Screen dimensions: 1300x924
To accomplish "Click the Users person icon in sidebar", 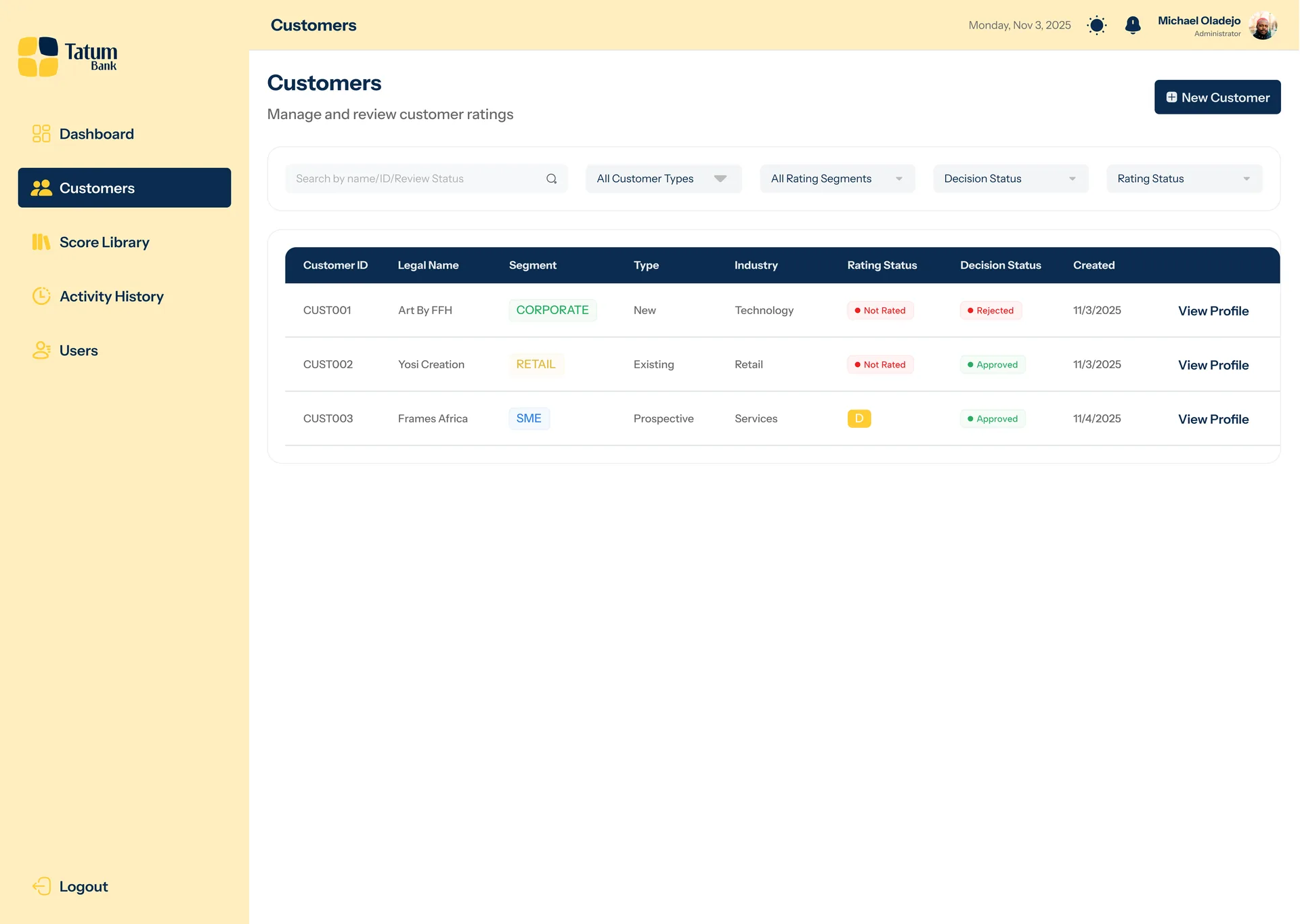I will coord(41,350).
